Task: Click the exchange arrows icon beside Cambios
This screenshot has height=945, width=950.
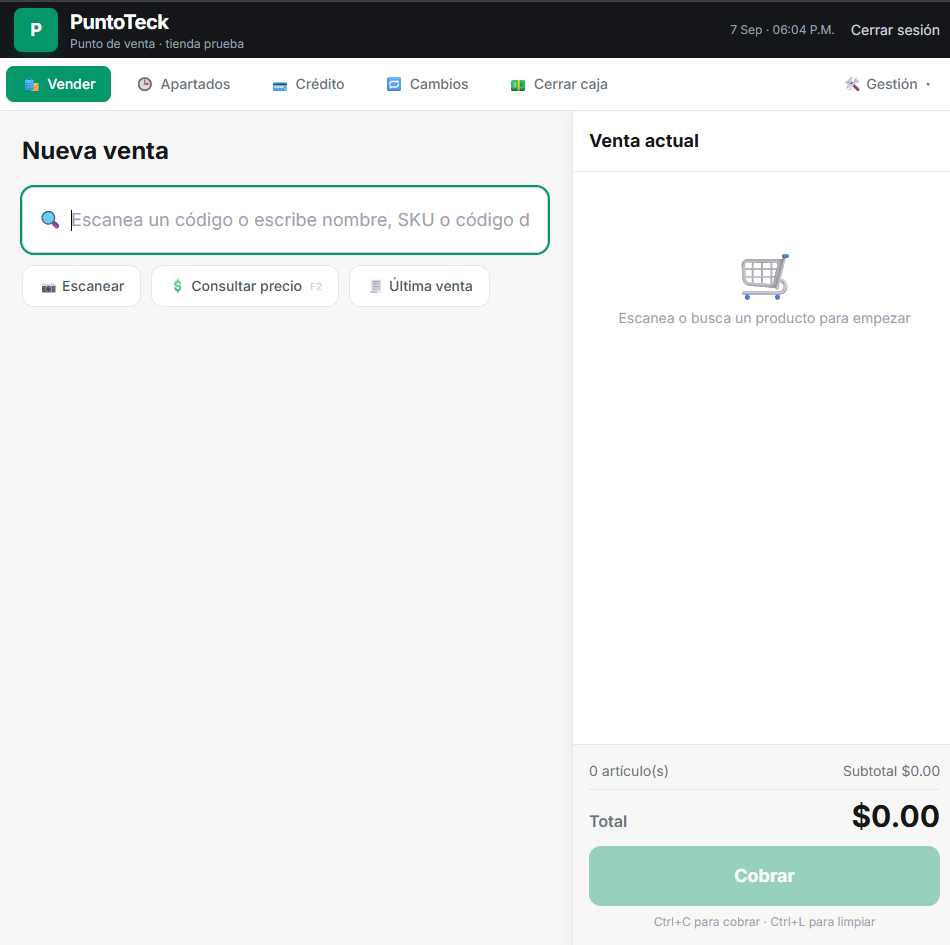Action: tap(394, 84)
